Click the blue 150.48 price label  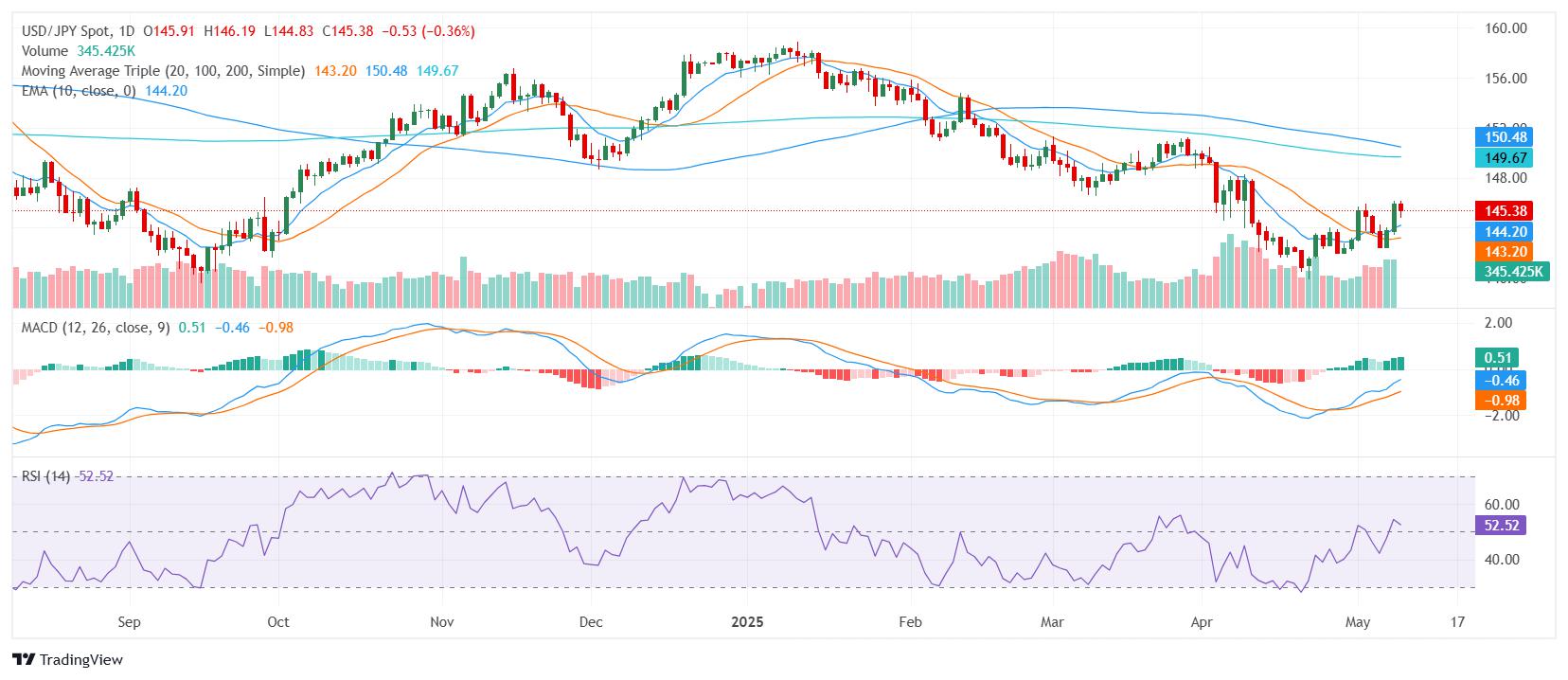pyautogui.click(x=1504, y=137)
